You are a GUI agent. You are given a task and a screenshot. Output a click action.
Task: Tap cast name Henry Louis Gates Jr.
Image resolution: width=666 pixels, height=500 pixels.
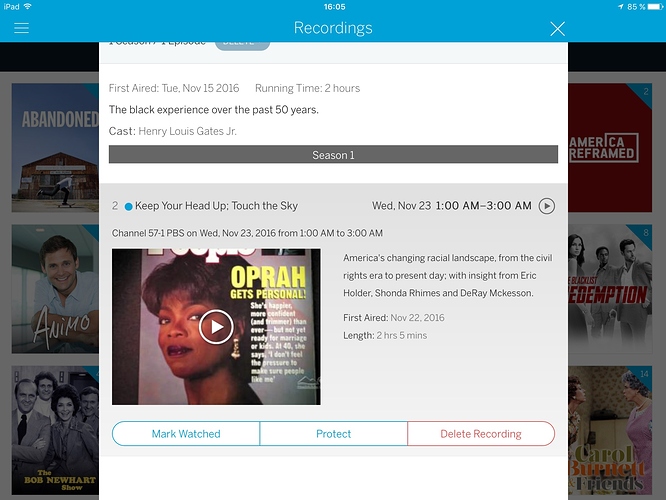coord(187,131)
